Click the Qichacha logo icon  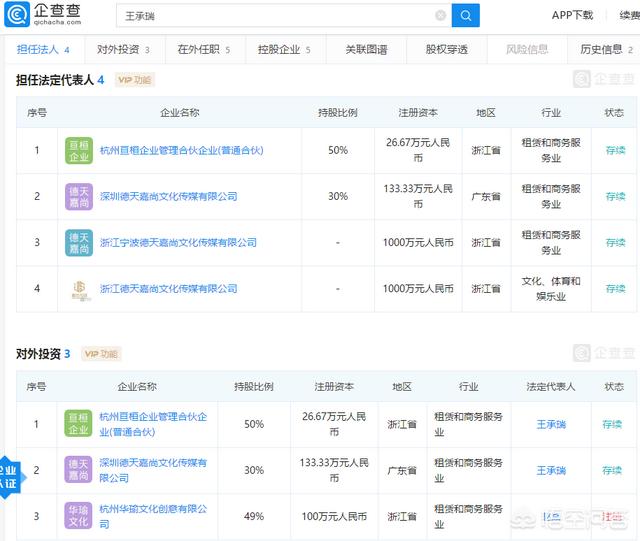(17, 15)
